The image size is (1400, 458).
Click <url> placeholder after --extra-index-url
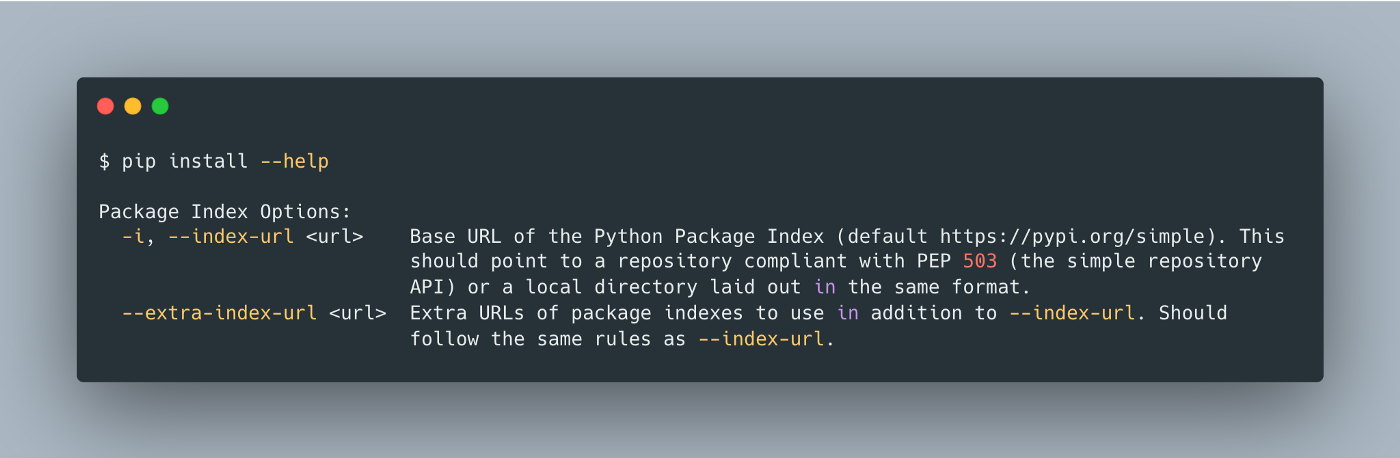point(357,313)
